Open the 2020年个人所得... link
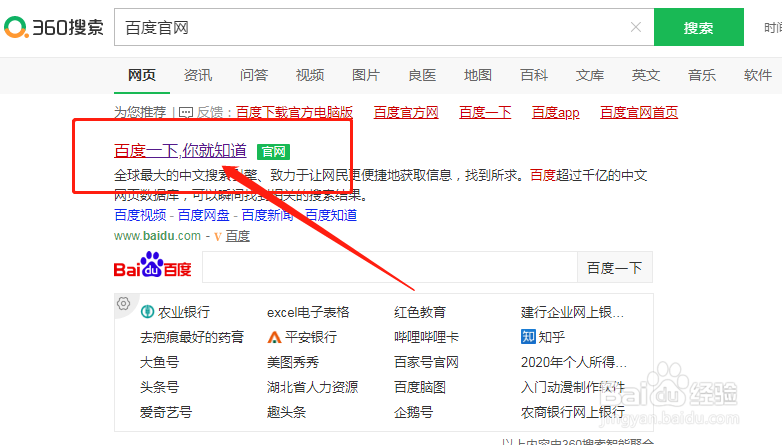782x445 pixels. tap(574, 362)
